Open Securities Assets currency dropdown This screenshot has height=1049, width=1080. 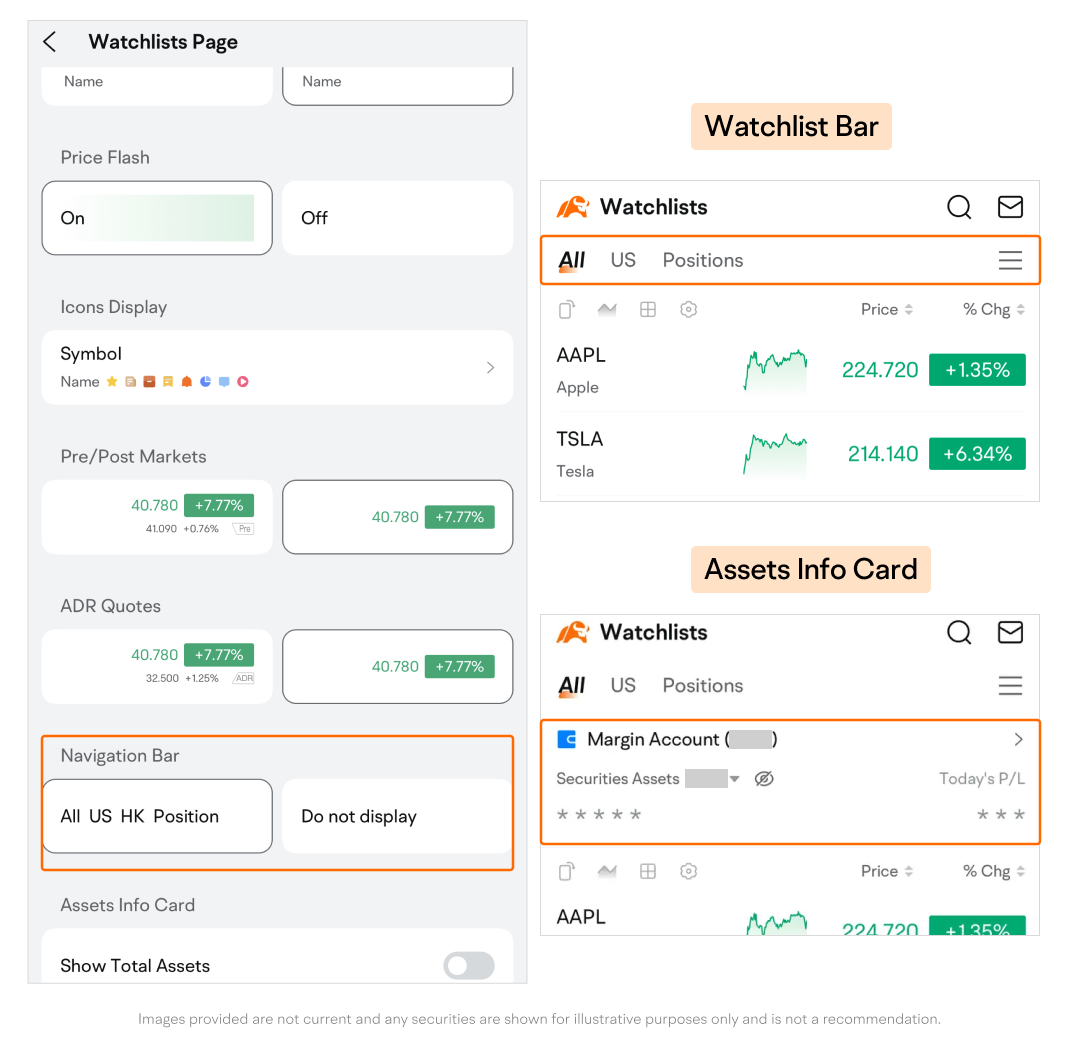pos(734,779)
